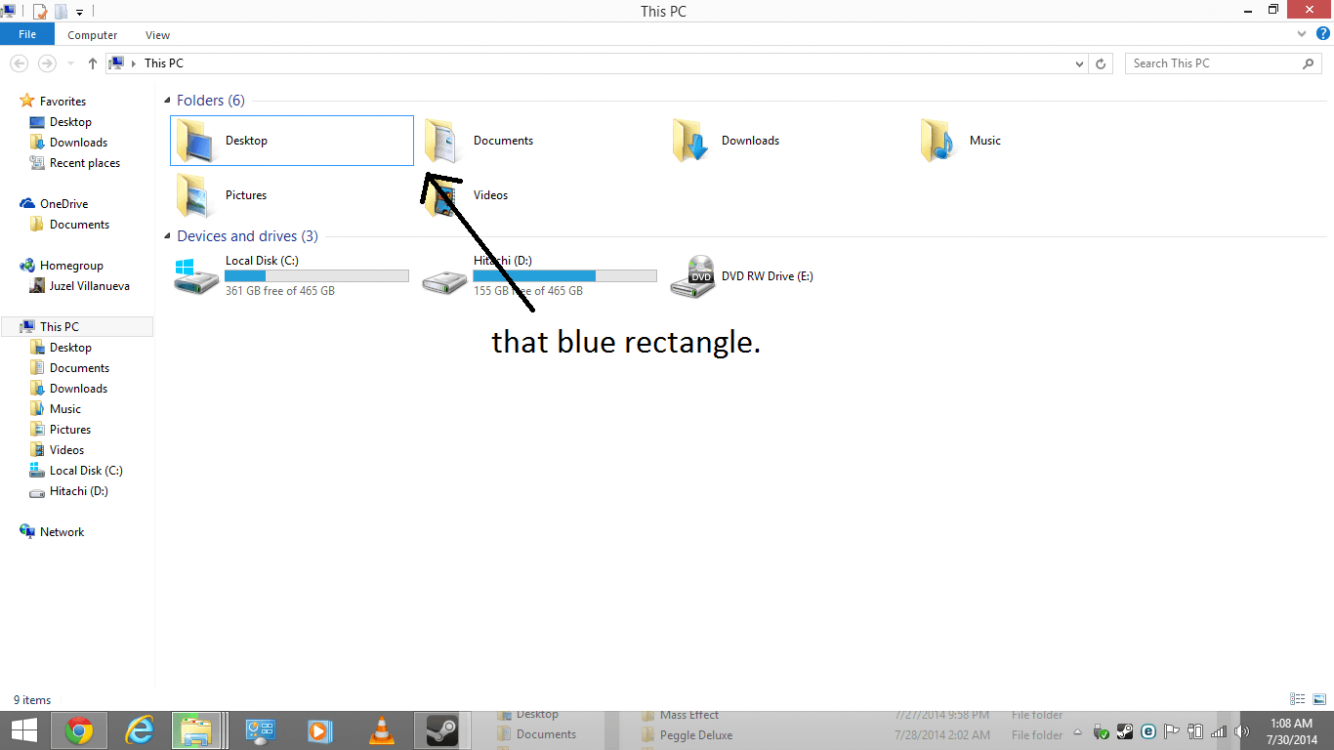Click the Steam icon in the system tray
This screenshot has height=750, width=1334.
1125,731
